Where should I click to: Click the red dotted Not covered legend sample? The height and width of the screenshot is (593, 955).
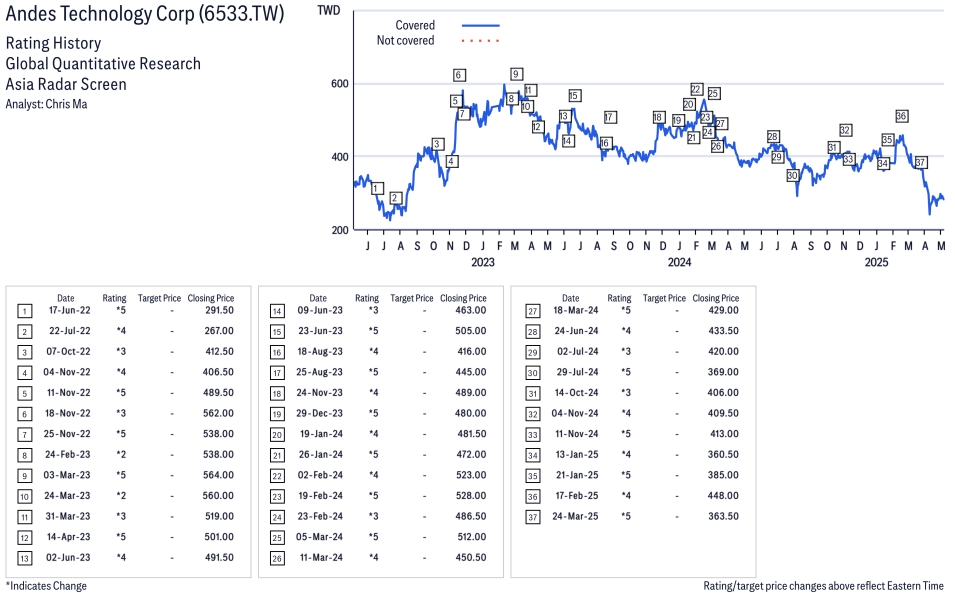[x=481, y=41]
